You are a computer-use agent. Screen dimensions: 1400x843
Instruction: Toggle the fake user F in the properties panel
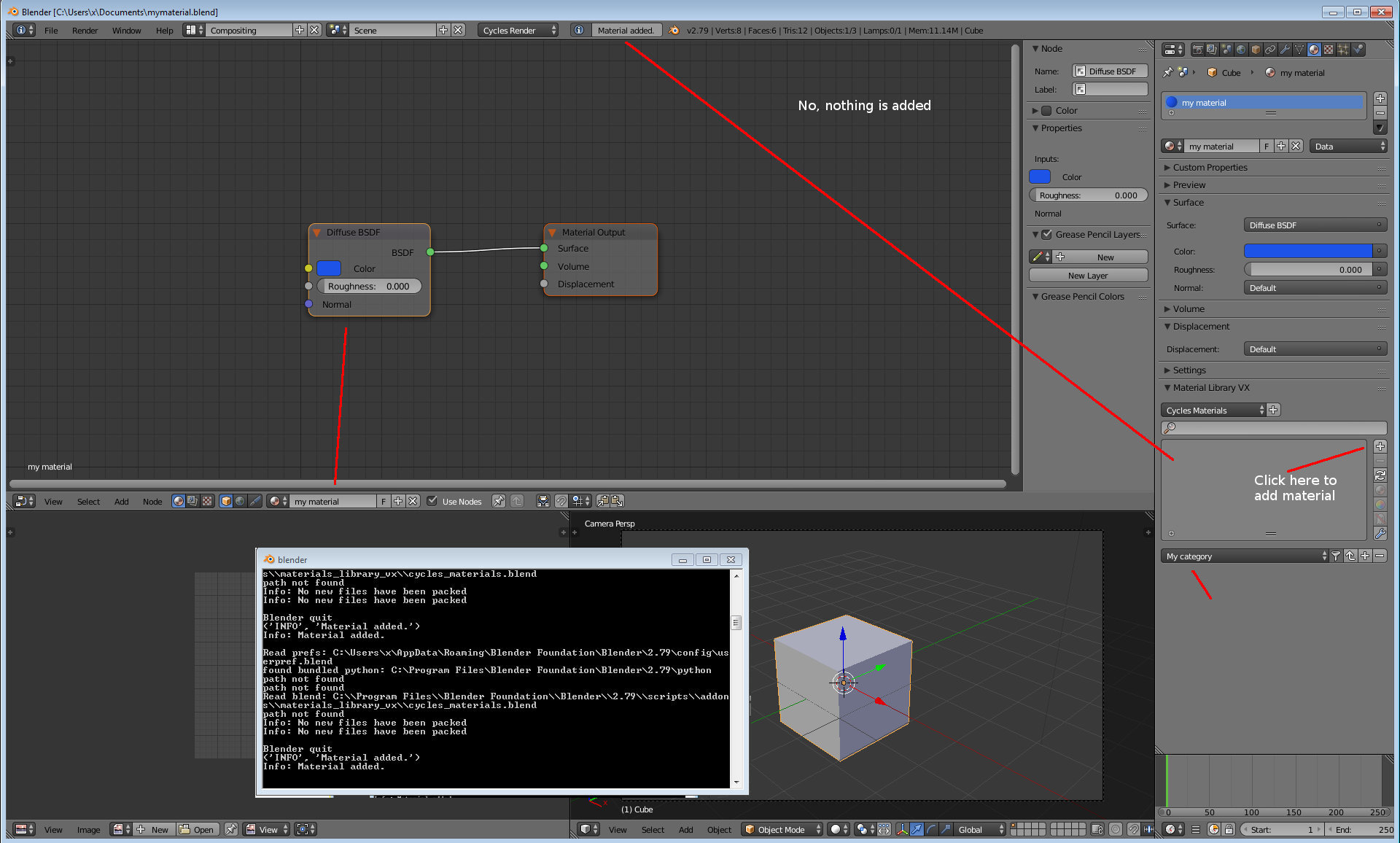coord(1267,146)
